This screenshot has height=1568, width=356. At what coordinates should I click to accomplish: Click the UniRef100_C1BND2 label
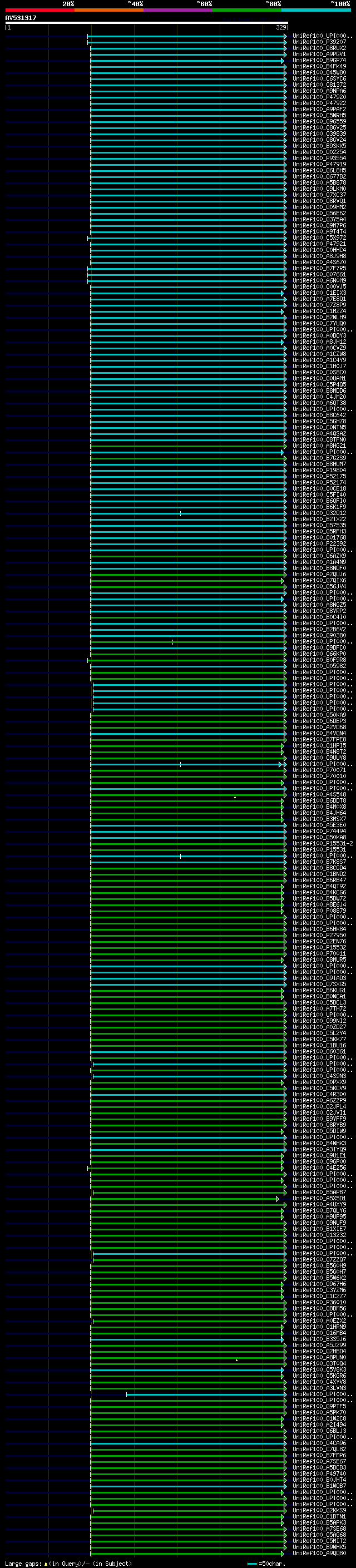pyautogui.click(x=319, y=873)
